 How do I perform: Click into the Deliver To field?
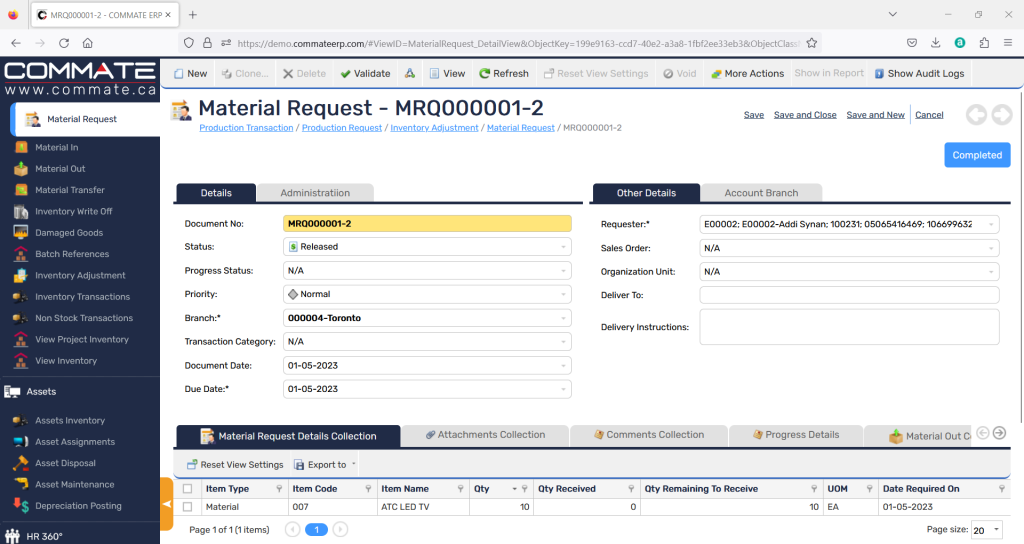(848, 295)
